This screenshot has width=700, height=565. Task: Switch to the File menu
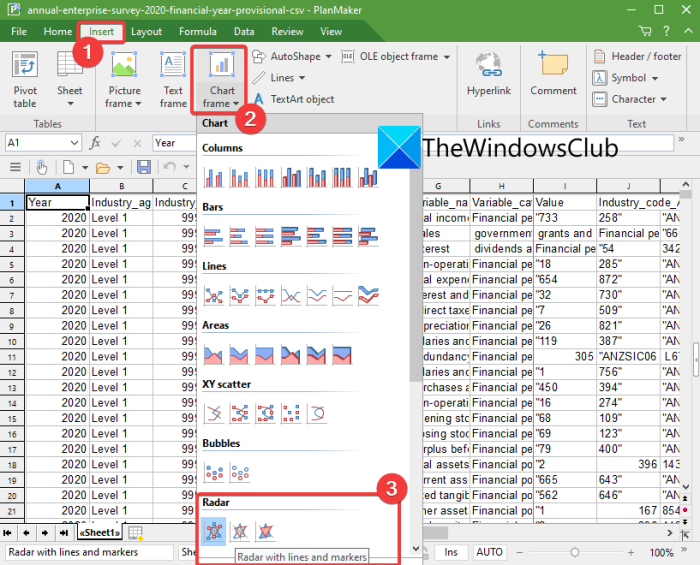[x=19, y=32]
